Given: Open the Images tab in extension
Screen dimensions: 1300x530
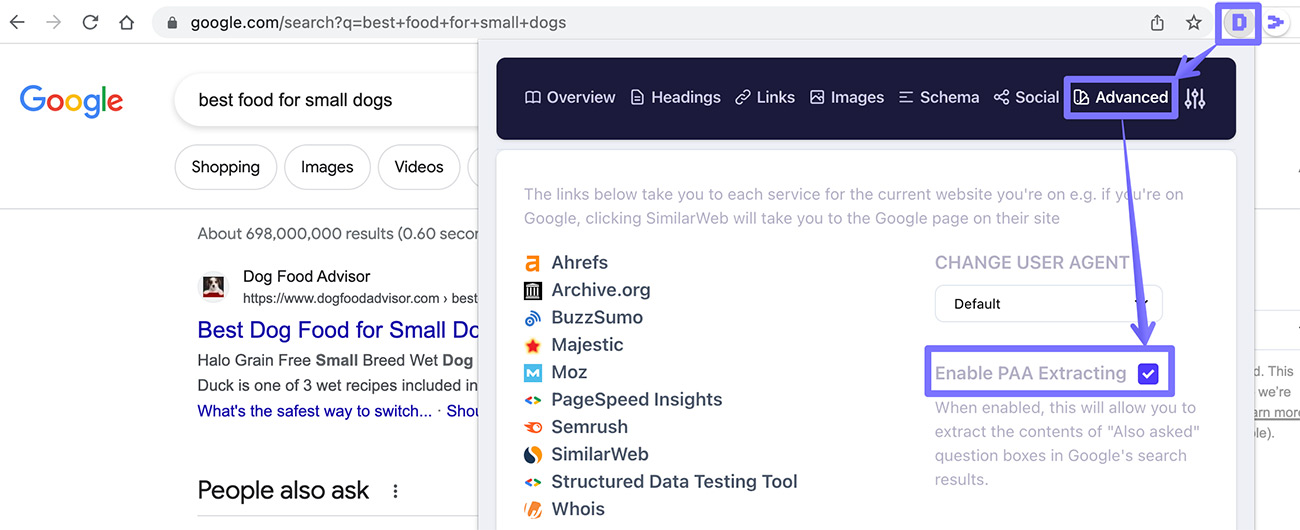Looking at the screenshot, I should click(x=846, y=97).
